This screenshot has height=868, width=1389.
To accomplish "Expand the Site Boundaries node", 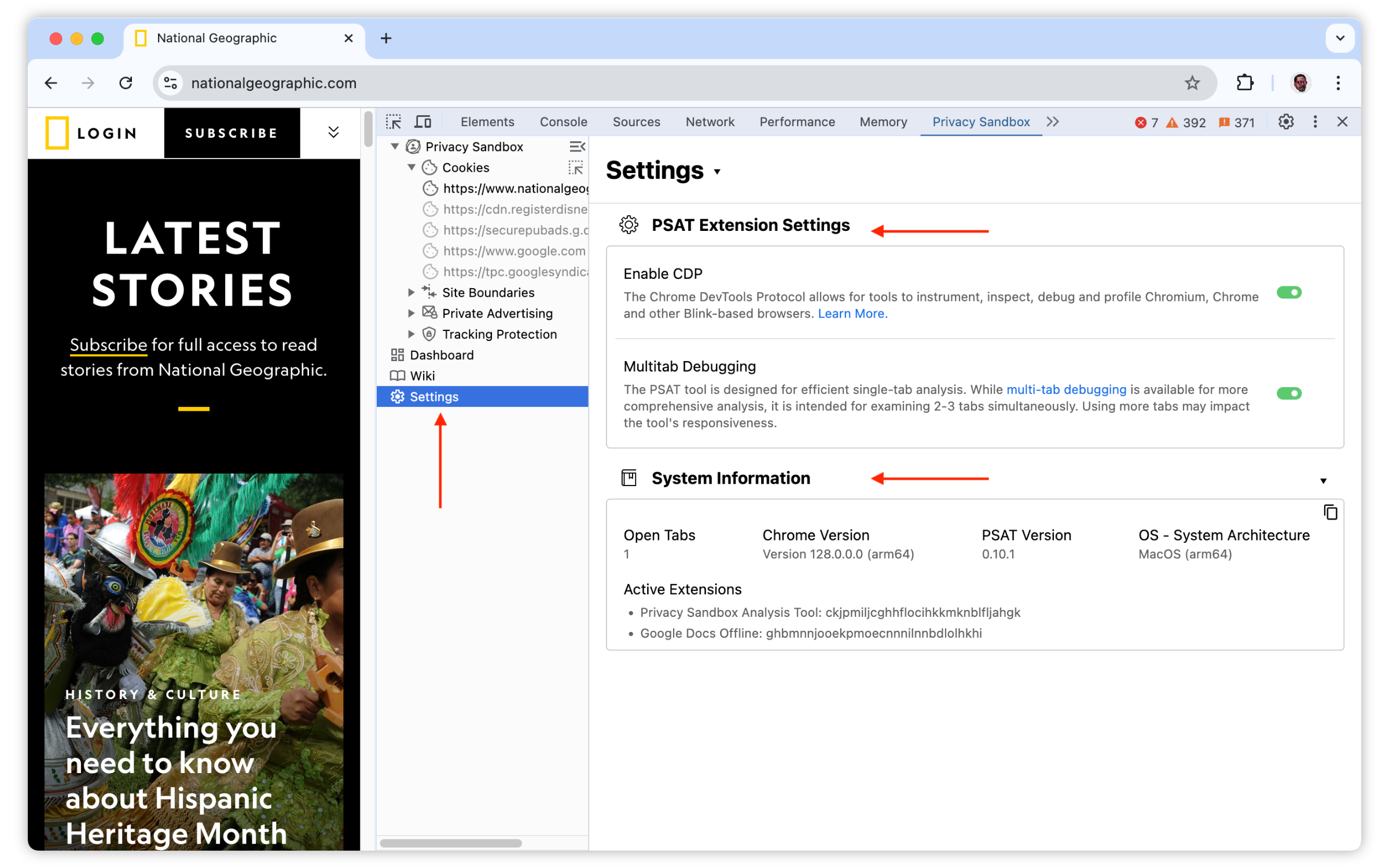I will [x=411, y=292].
